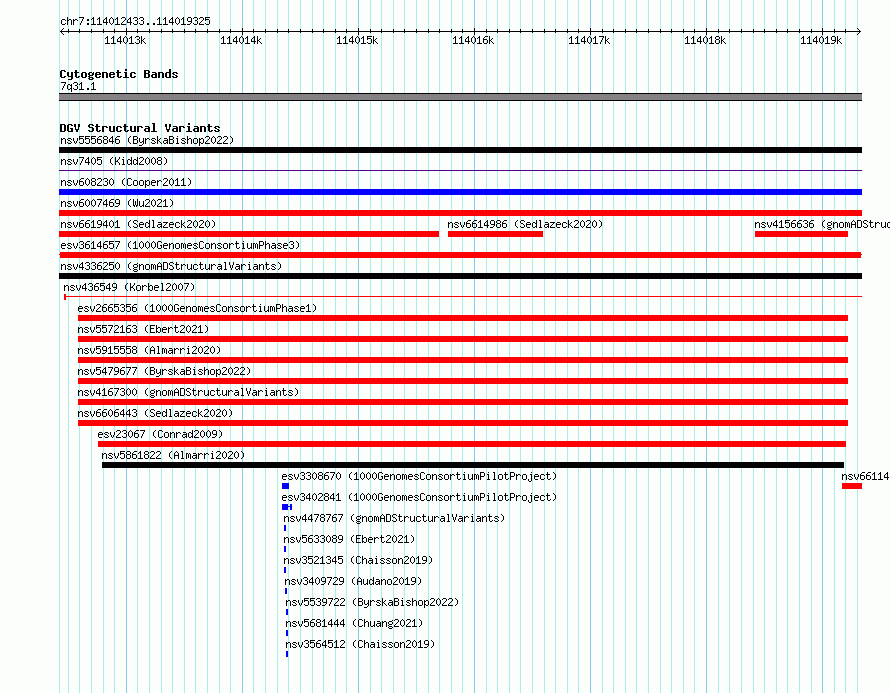This screenshot has height=693, width=890.
Task: Select the red esv23067 variant bar
Action: (x=472, y=444)
